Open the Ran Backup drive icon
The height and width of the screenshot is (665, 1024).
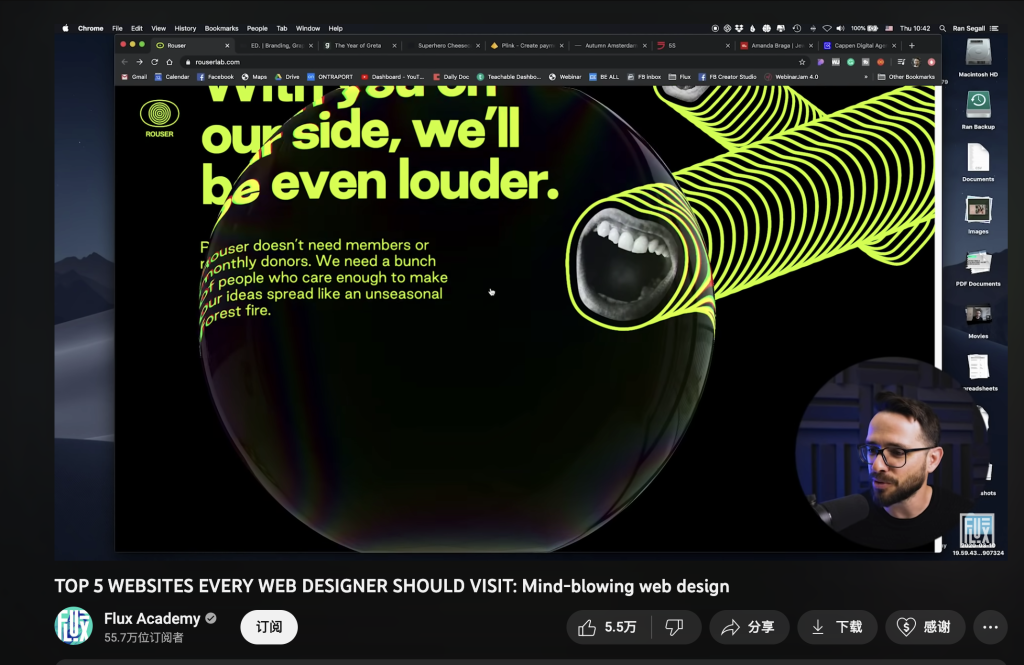977,106
